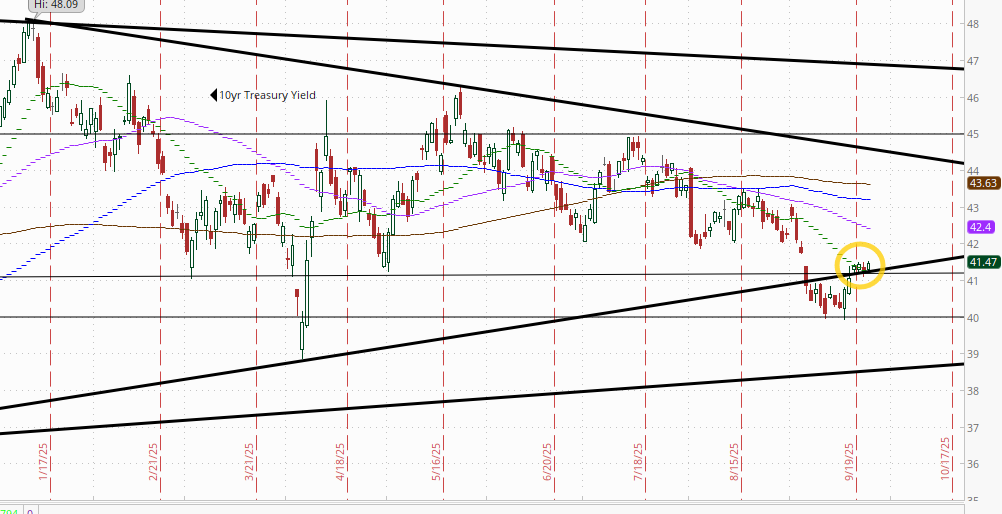Click the 36 value on price axis
Viewport: 1002px width, 514px height.
click(x=975, y=464)
